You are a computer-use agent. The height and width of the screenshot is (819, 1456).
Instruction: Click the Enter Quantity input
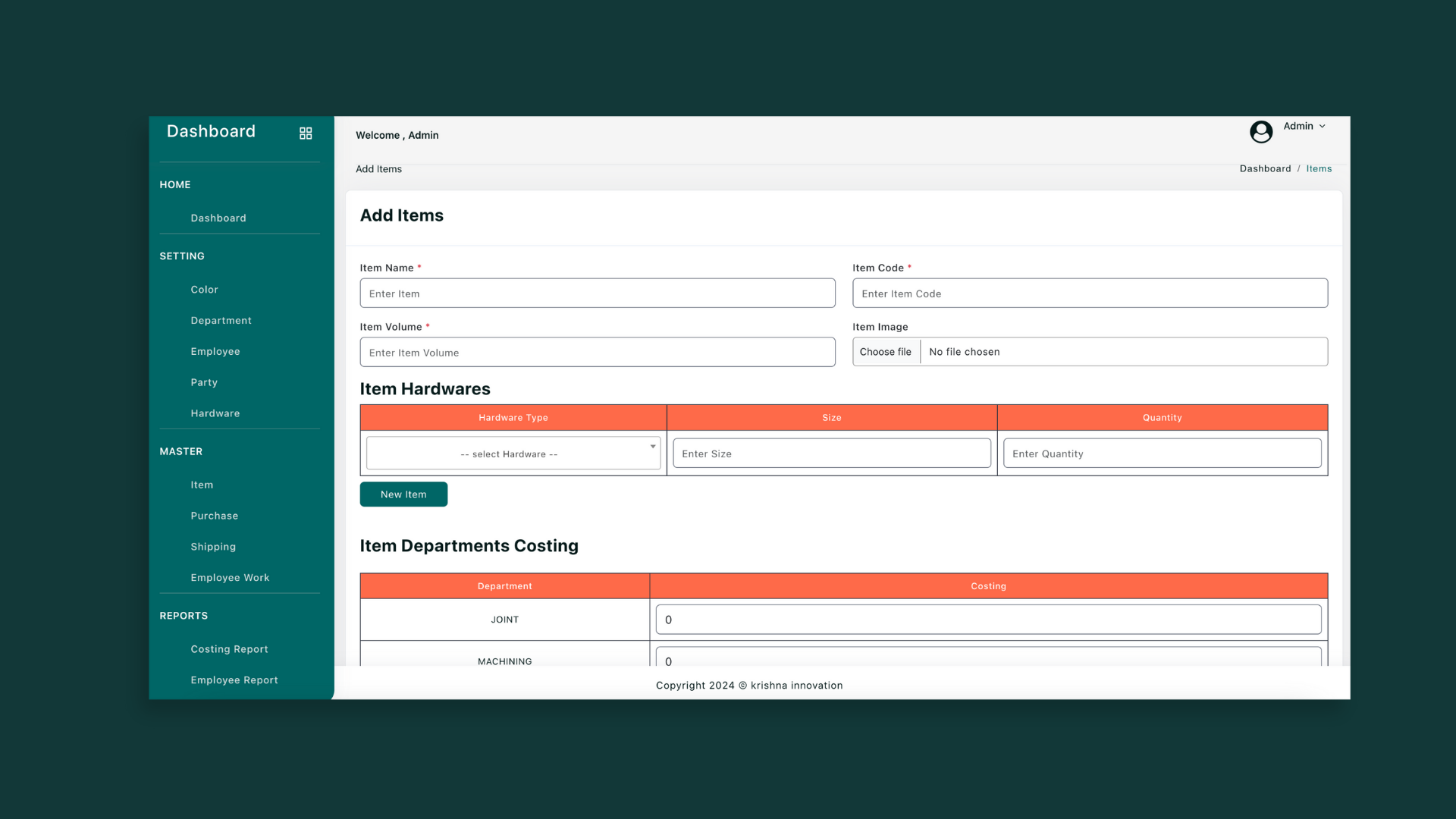pyautogui.click(x=1161, y=453)
